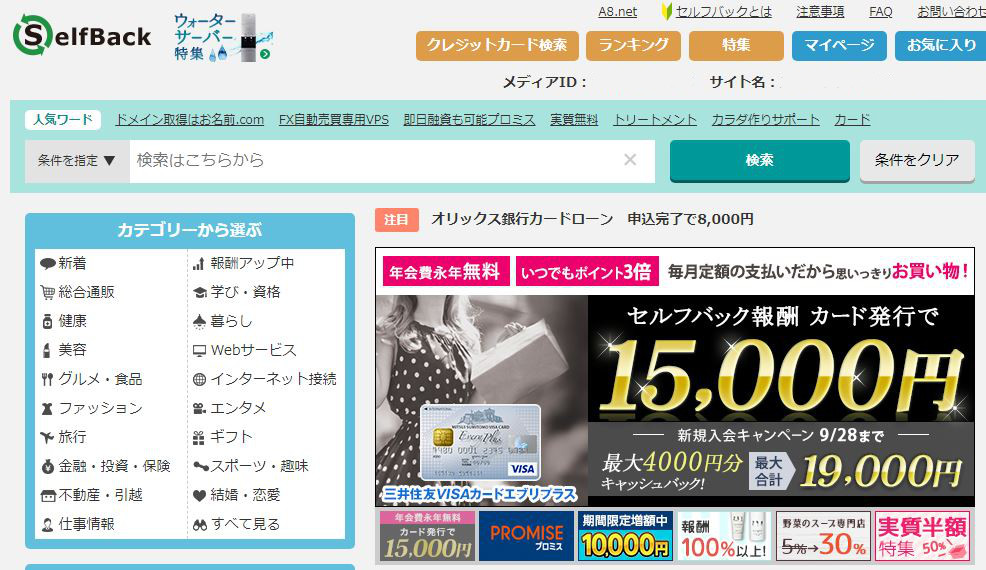The height and width of the screenshot is (570, 986).
Task: Open the Webサービス category
Action: click(253, 351)
